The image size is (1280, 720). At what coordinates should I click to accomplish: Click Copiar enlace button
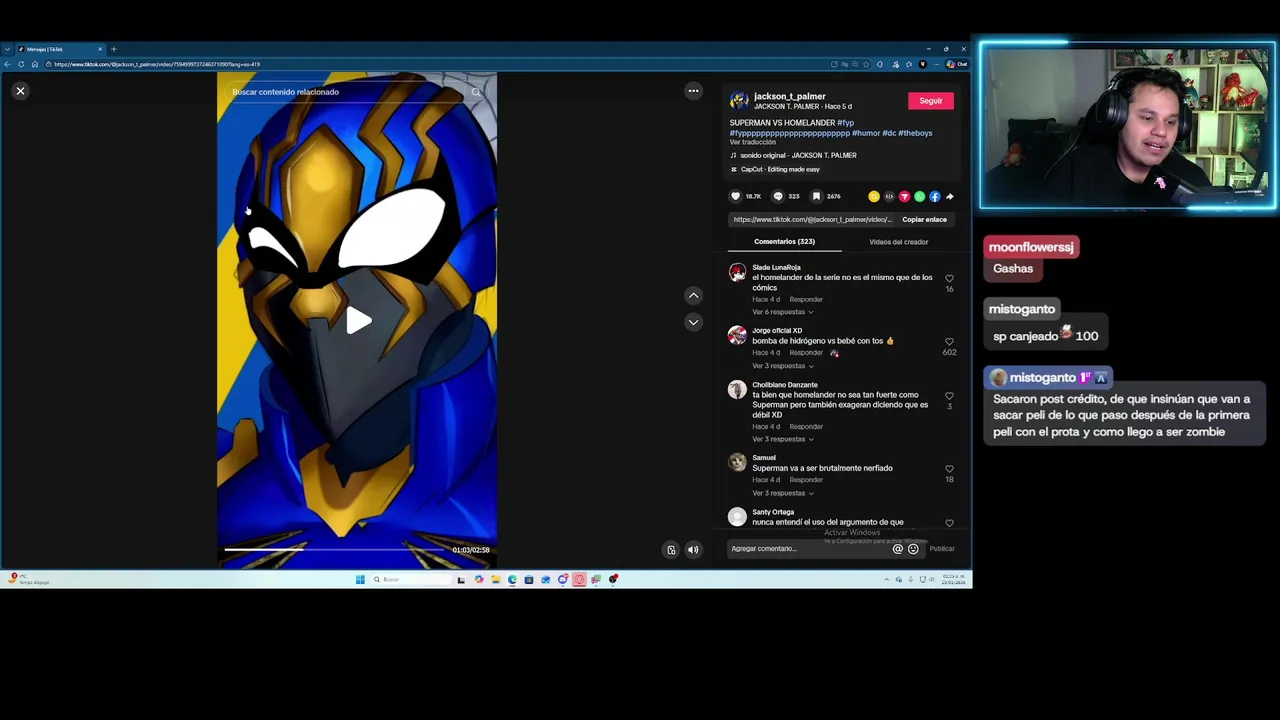tap(924, 220)
